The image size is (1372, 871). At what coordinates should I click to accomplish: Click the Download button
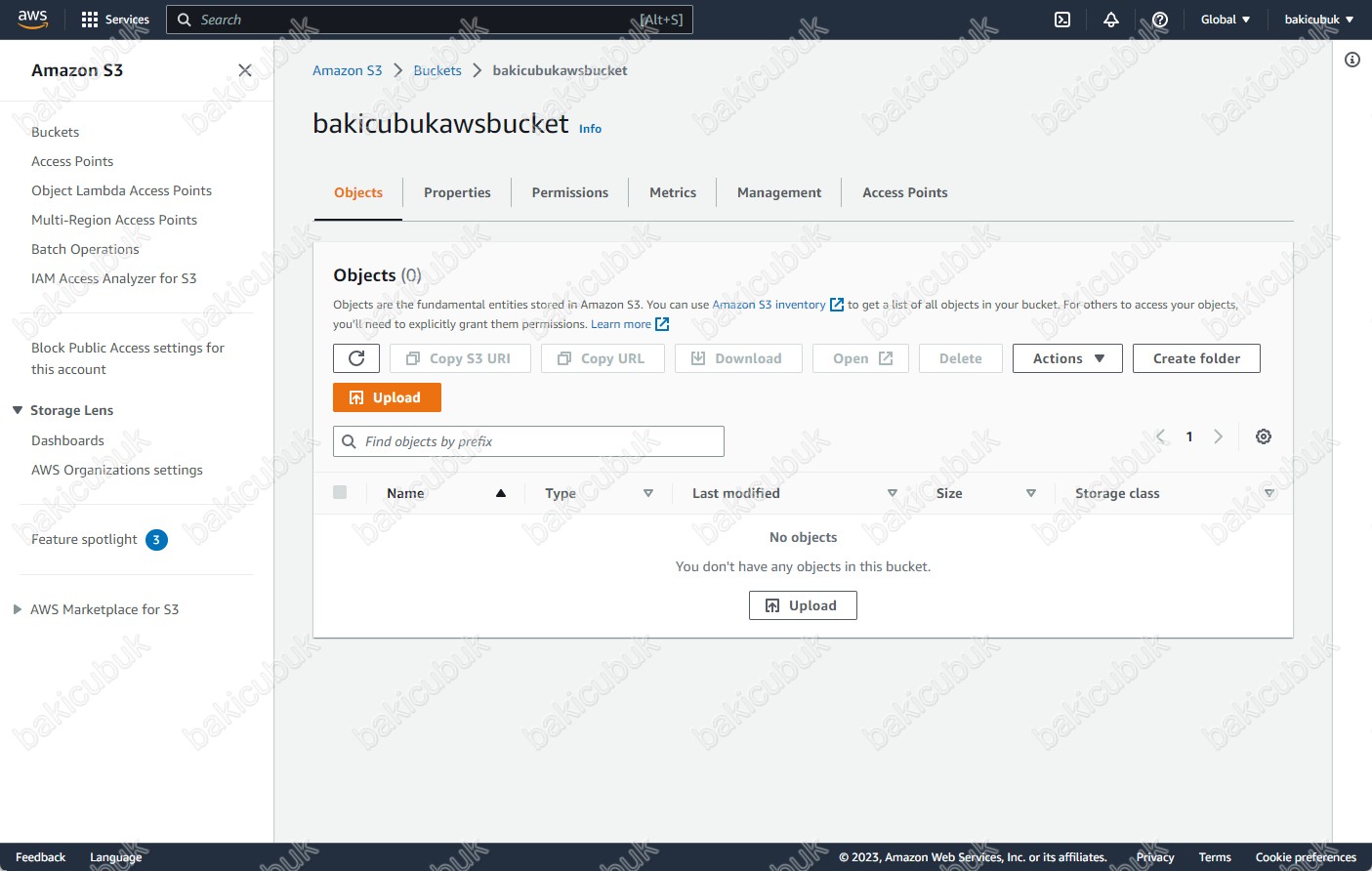coord(738,358)
